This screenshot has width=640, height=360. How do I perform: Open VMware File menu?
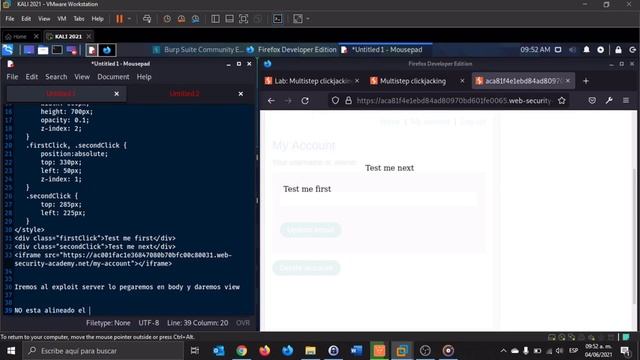10,19
